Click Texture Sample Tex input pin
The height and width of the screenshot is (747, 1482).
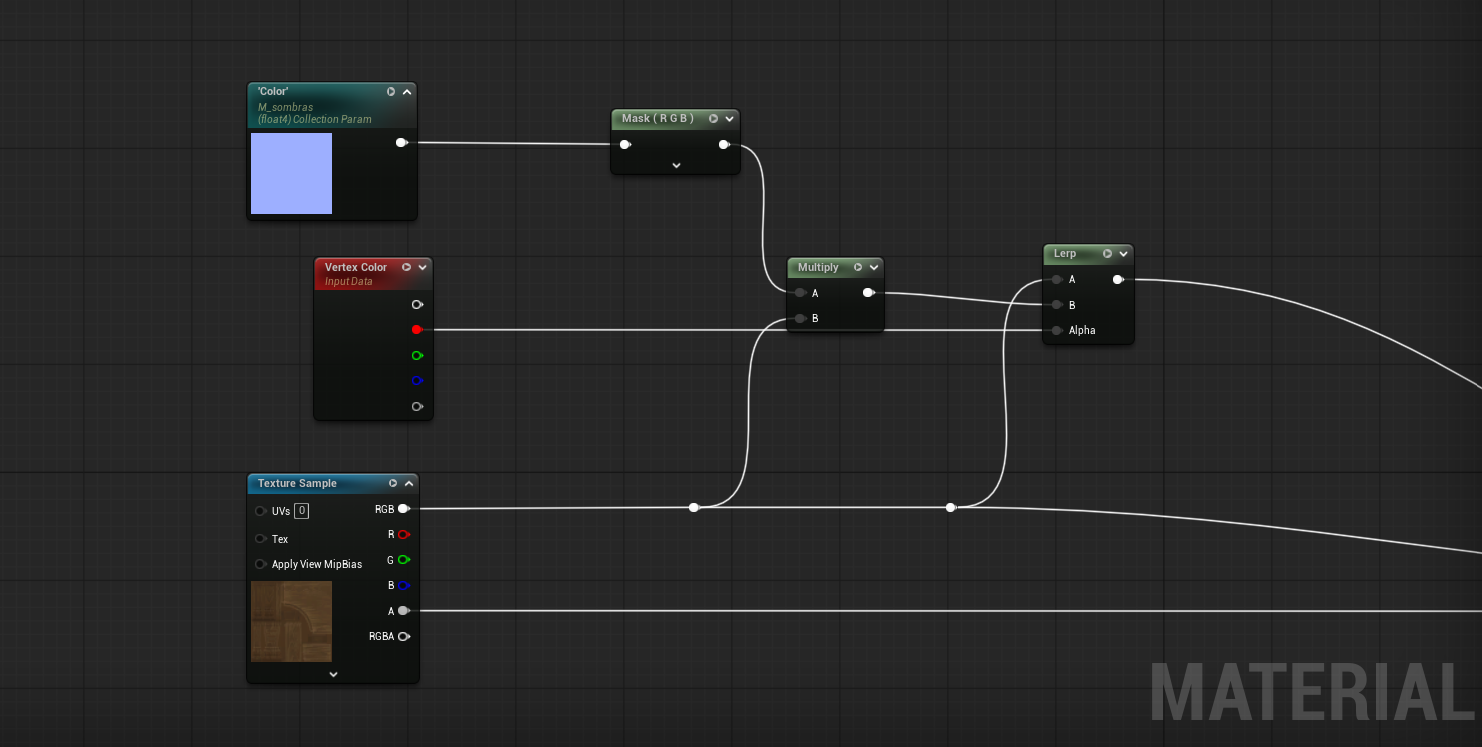pyautogui.click(x=261, y=539)
